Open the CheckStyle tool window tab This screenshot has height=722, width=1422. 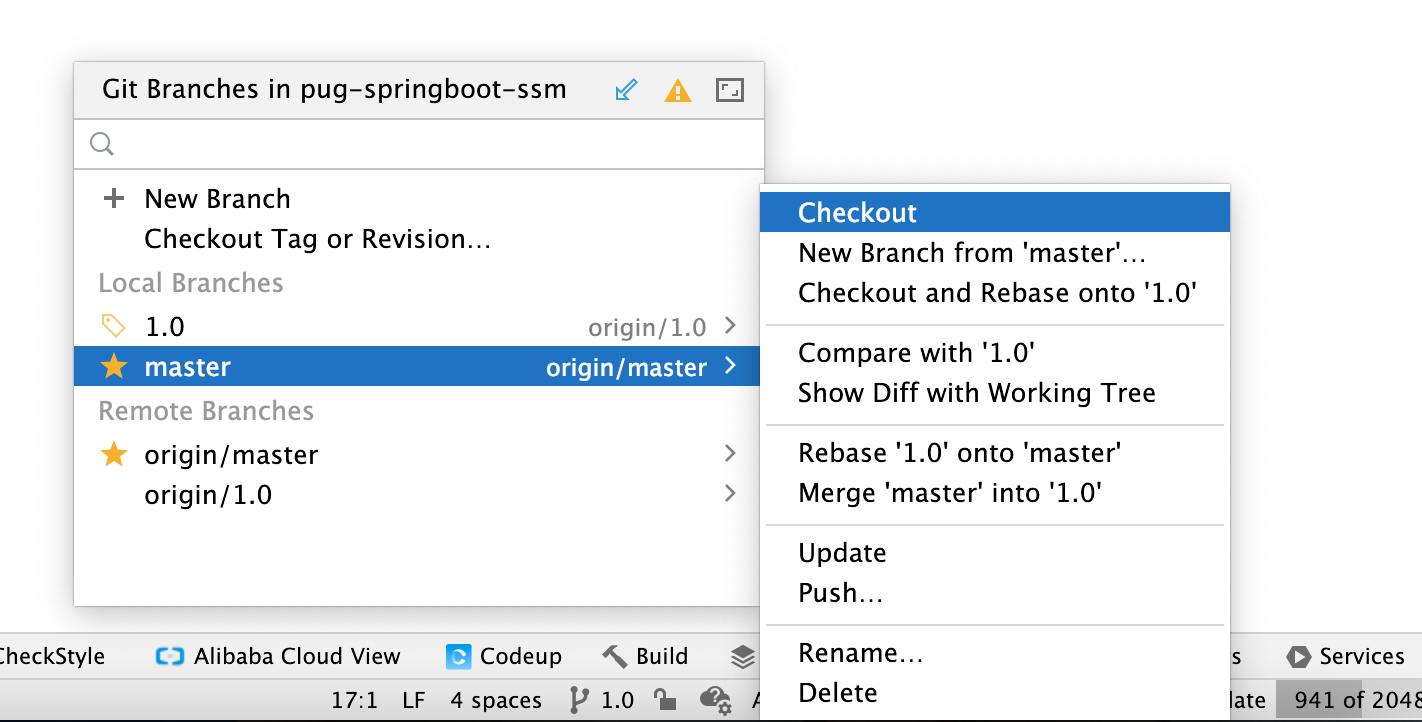click(52, 657)
